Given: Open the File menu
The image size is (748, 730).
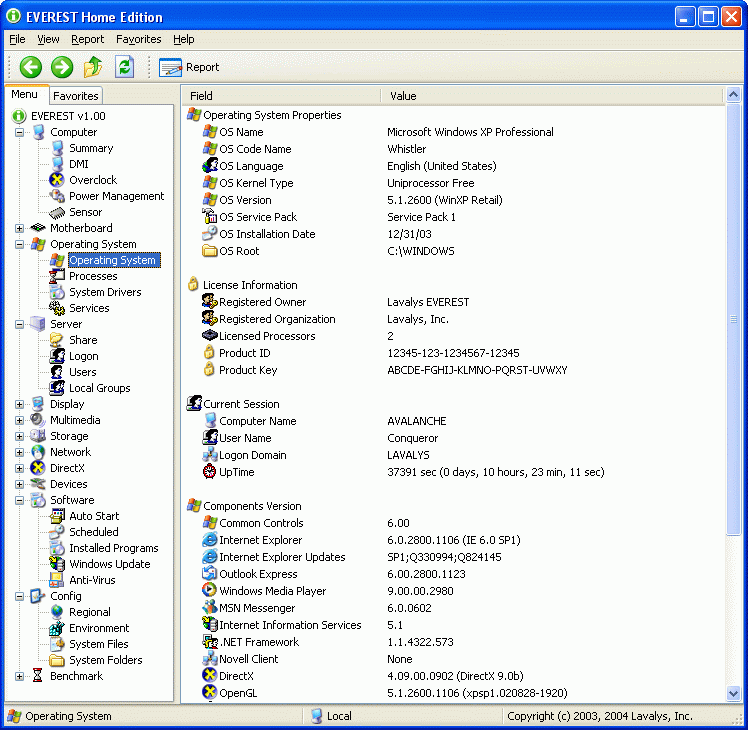Looking at the screenshot, I should (x=17, y=39).
